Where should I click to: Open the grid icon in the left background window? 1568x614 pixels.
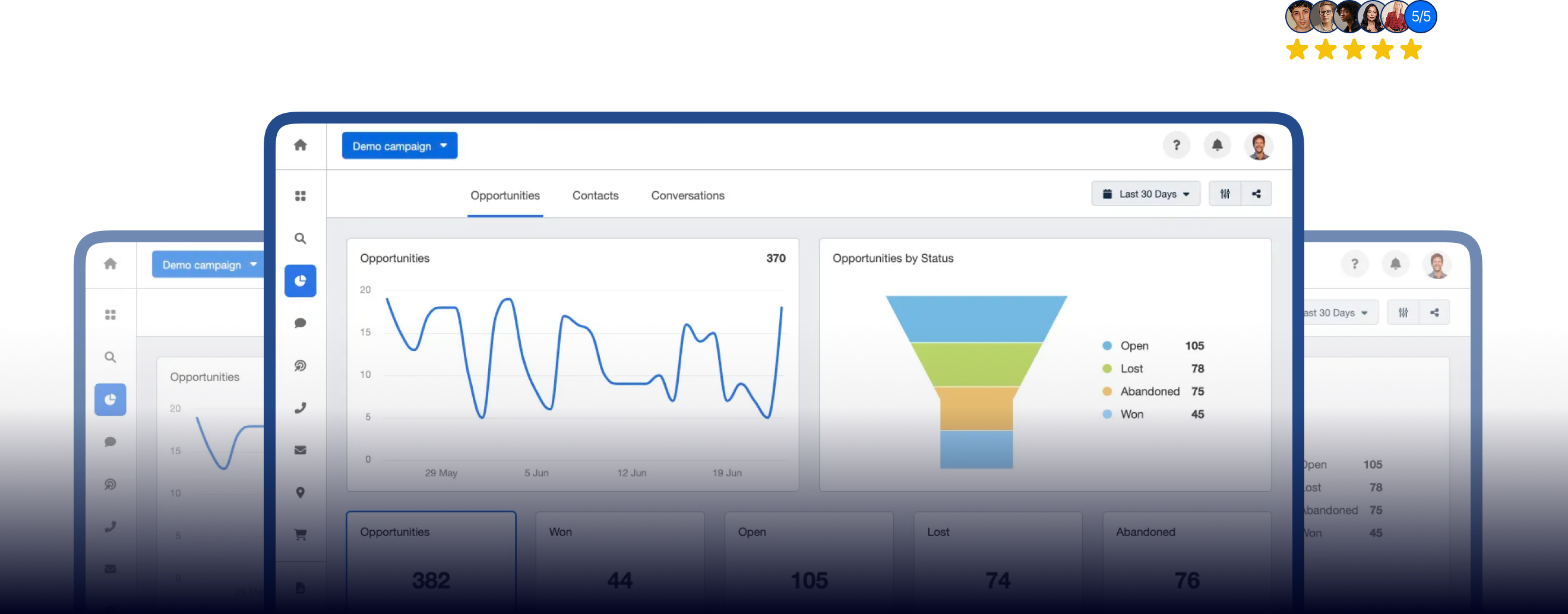point(110,315)
